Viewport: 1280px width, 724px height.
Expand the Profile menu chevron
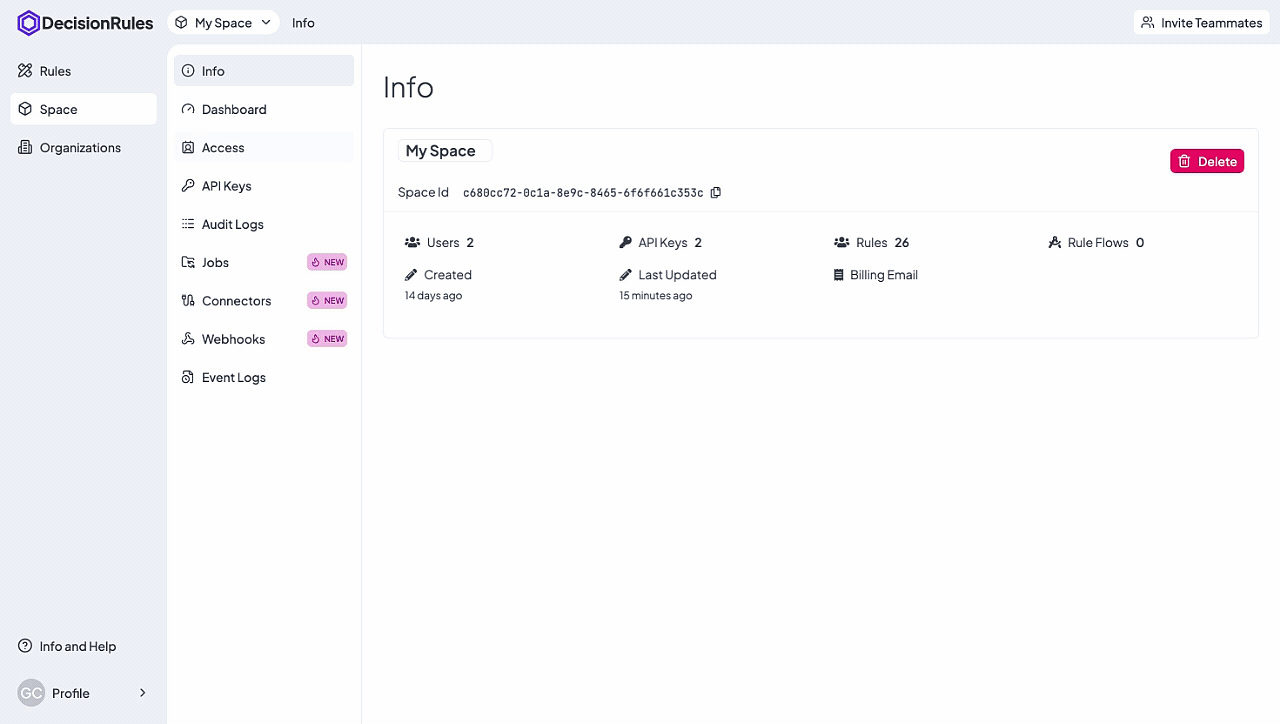tap(142, 693)
